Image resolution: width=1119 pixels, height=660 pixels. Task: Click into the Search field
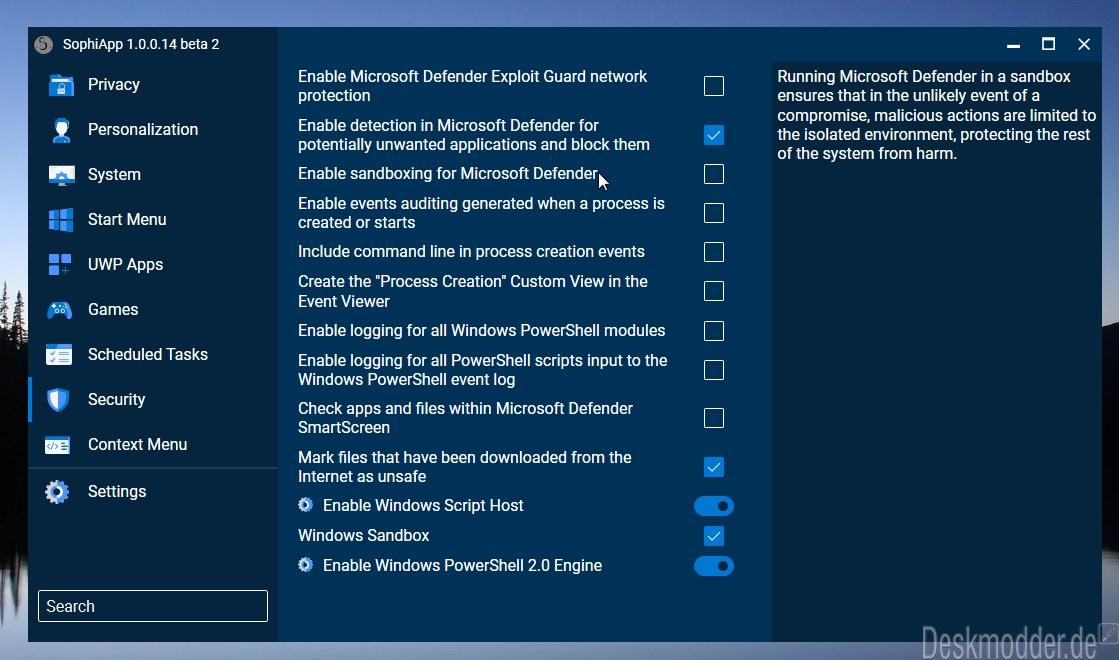pos(153,606)
